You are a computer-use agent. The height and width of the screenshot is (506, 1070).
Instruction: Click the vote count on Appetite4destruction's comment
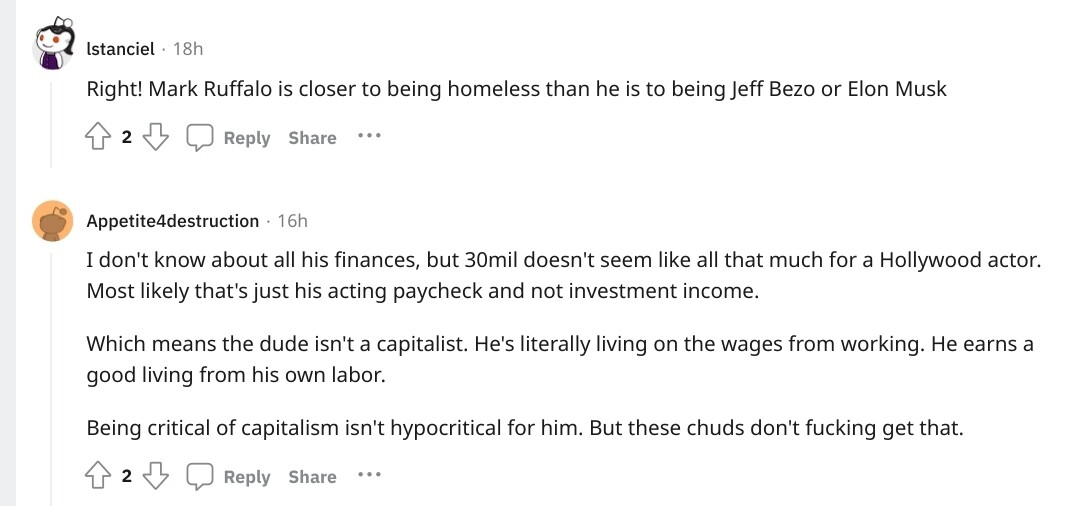127,477
